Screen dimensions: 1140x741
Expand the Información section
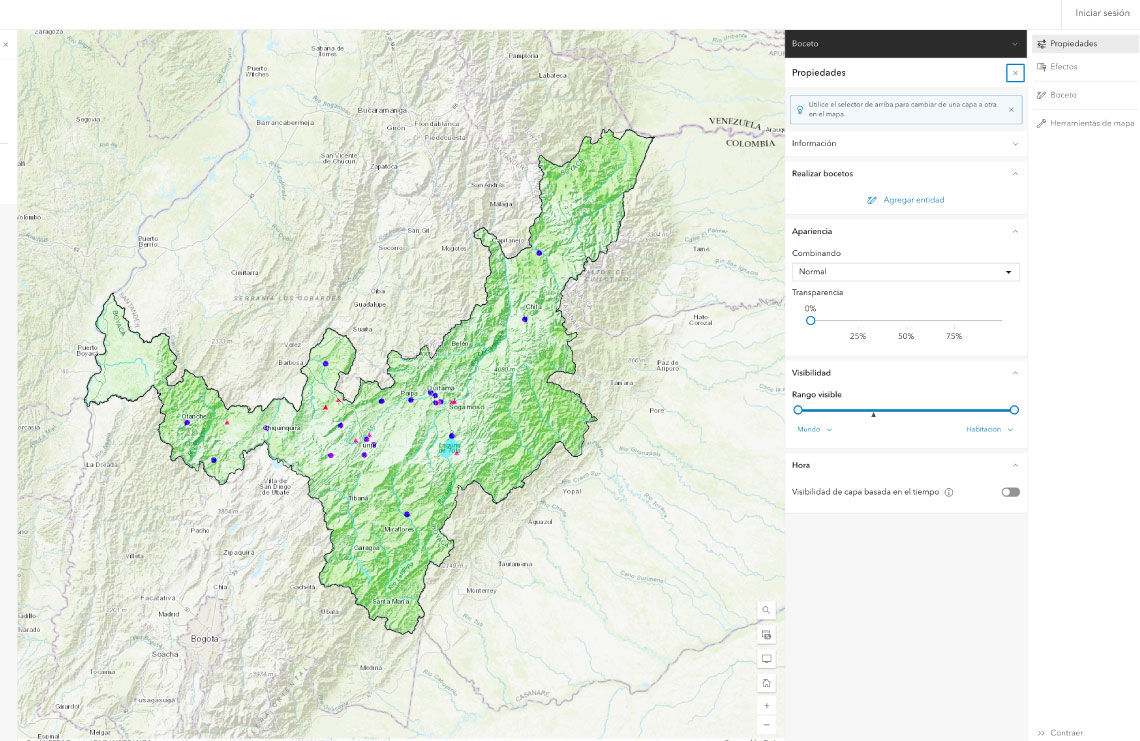point(905,144)
